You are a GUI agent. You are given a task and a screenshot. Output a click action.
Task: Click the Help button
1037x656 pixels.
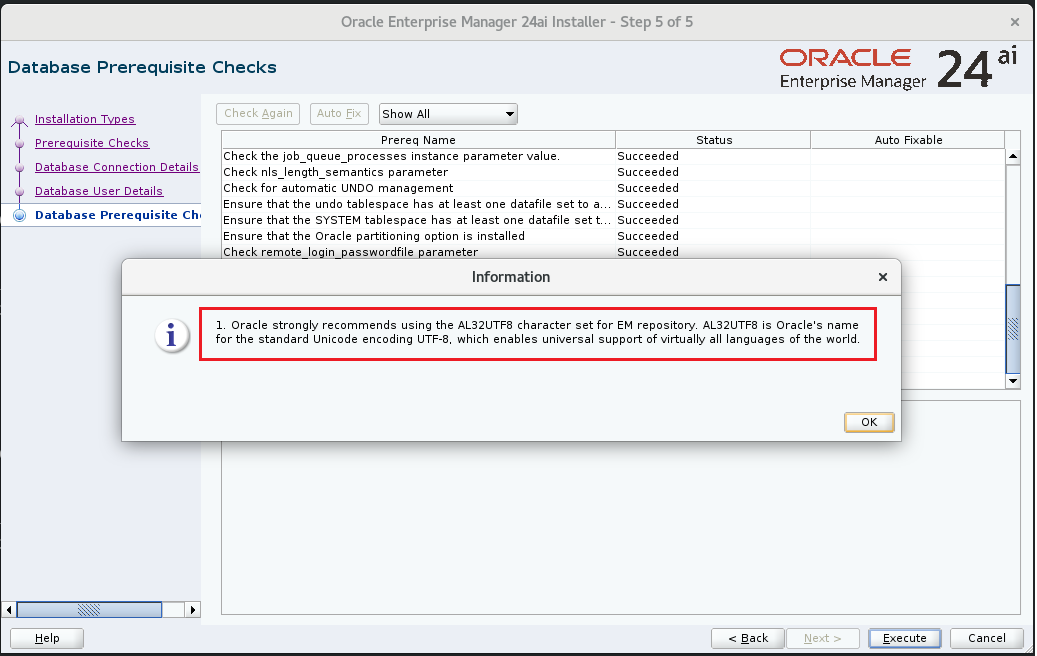click(47, 638)
